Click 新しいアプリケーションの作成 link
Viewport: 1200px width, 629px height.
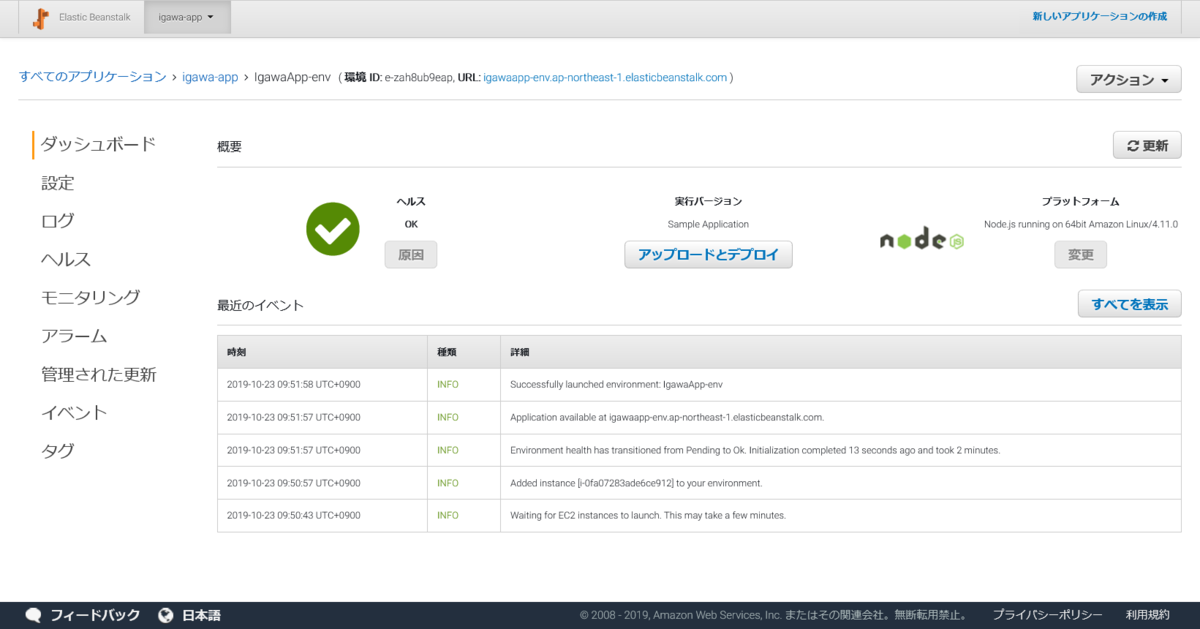tap(1100, 17)
